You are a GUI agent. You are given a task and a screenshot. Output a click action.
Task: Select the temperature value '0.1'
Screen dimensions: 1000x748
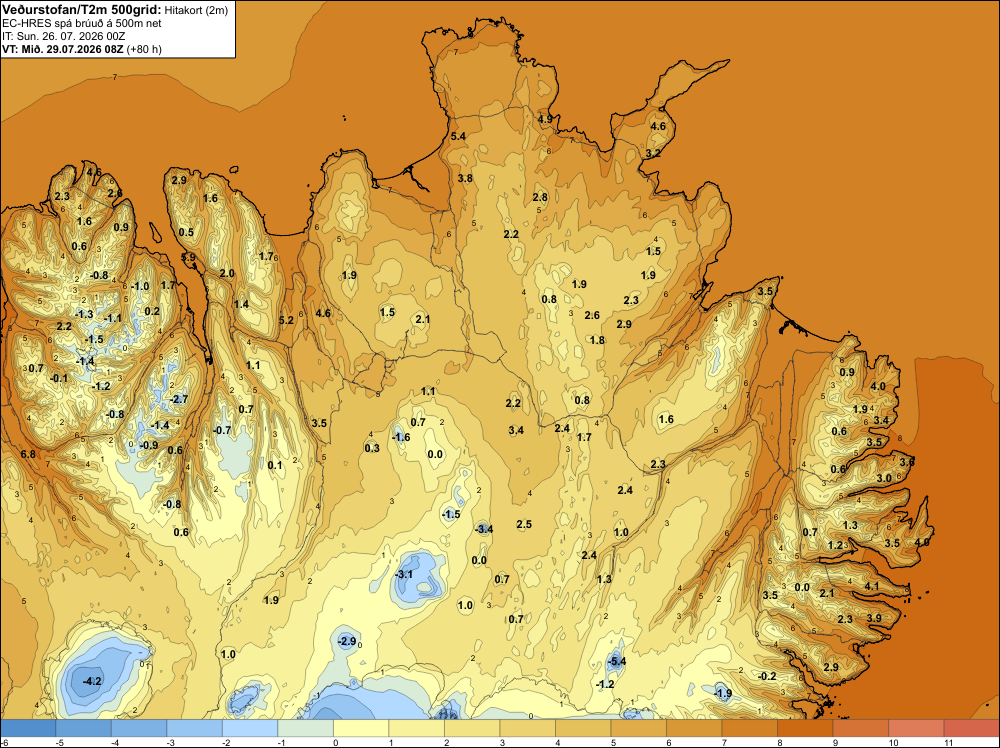click(275, 465)
